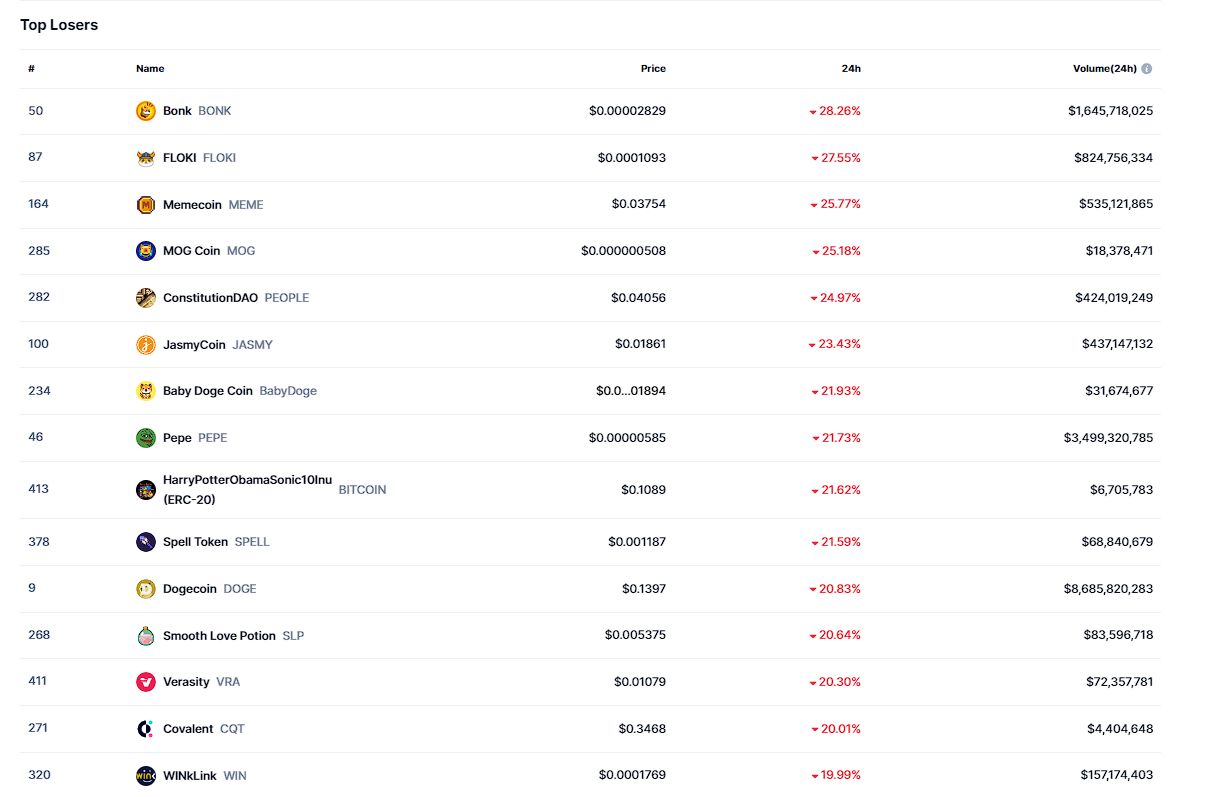Click the Pepe frog logo icon
Image resolution: width=1220 pixels, height=797 pixels.
point(146,438)
